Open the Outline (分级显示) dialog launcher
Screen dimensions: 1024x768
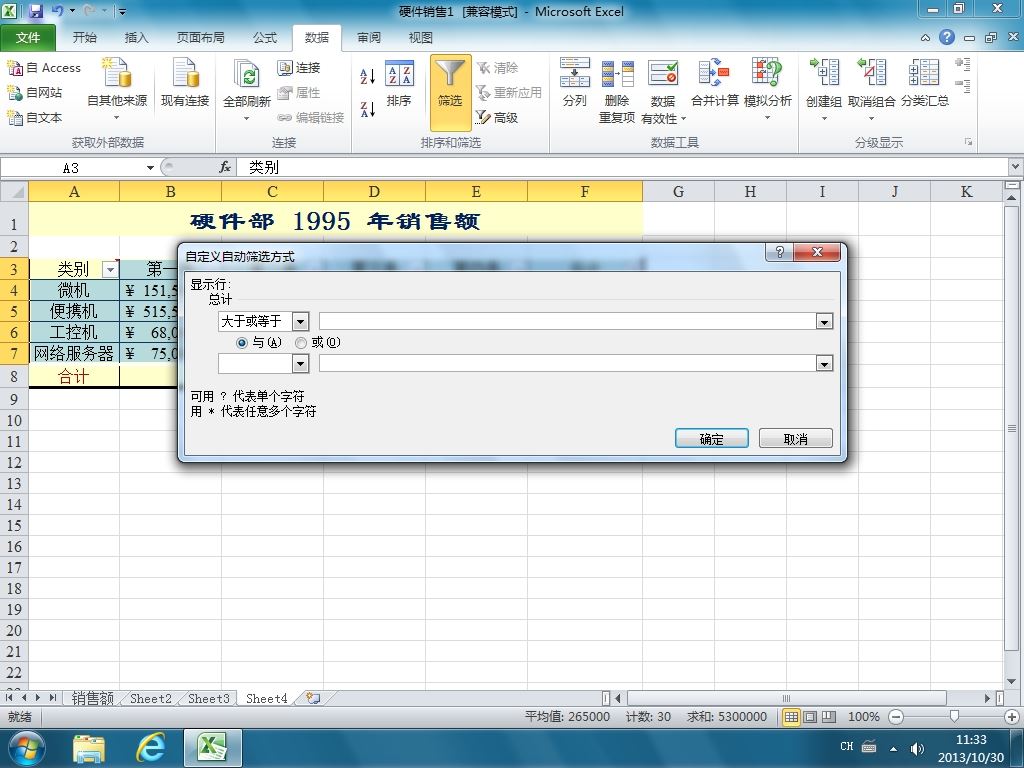pyautogui.click(x=968, y=142)
